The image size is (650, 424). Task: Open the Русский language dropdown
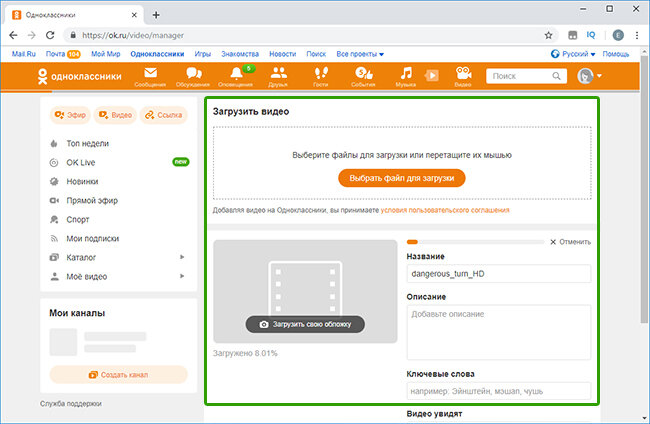coord(573,54)
